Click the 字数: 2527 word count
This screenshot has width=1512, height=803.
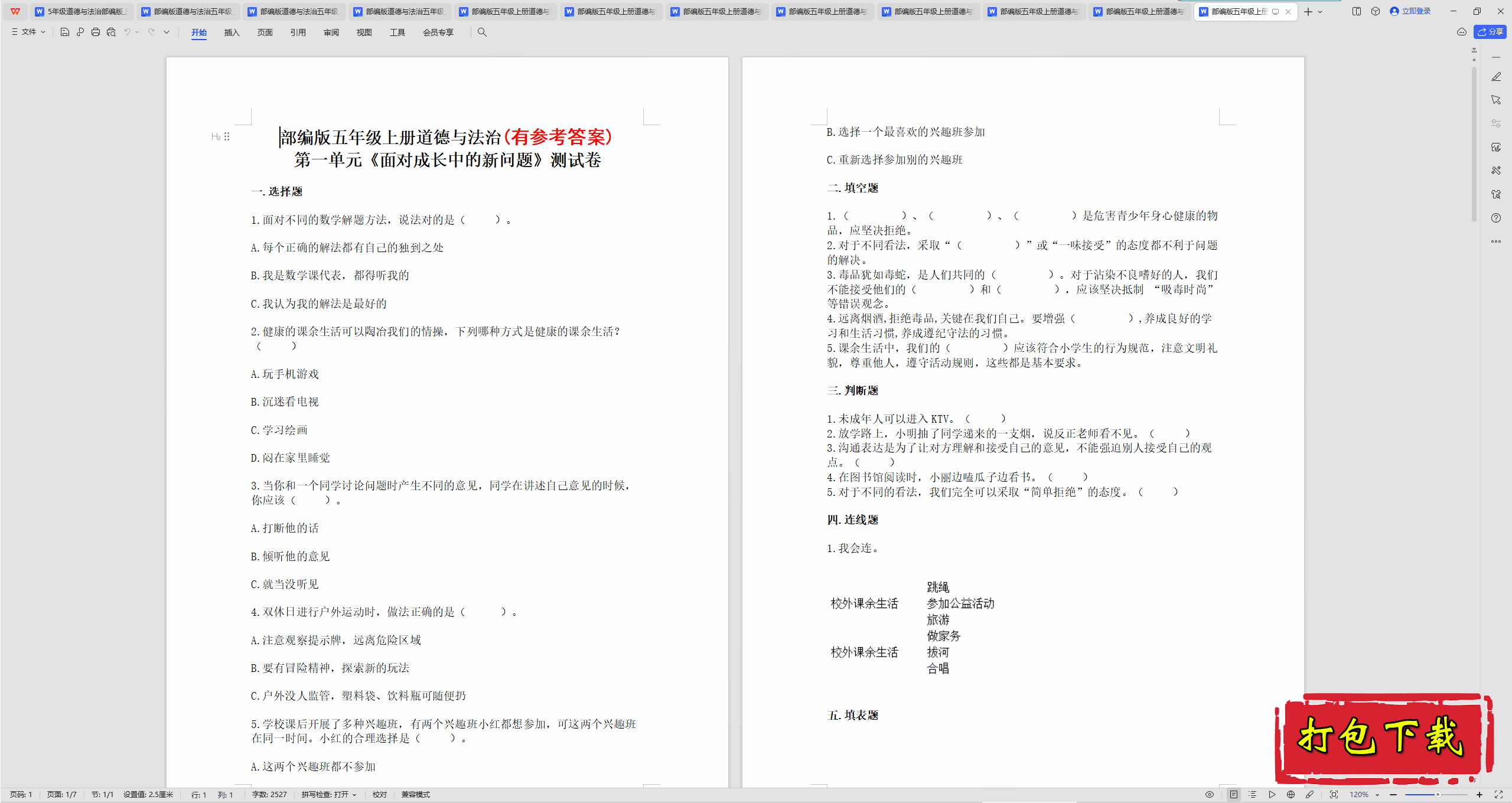pyautogui.click(x=269, y=795)
